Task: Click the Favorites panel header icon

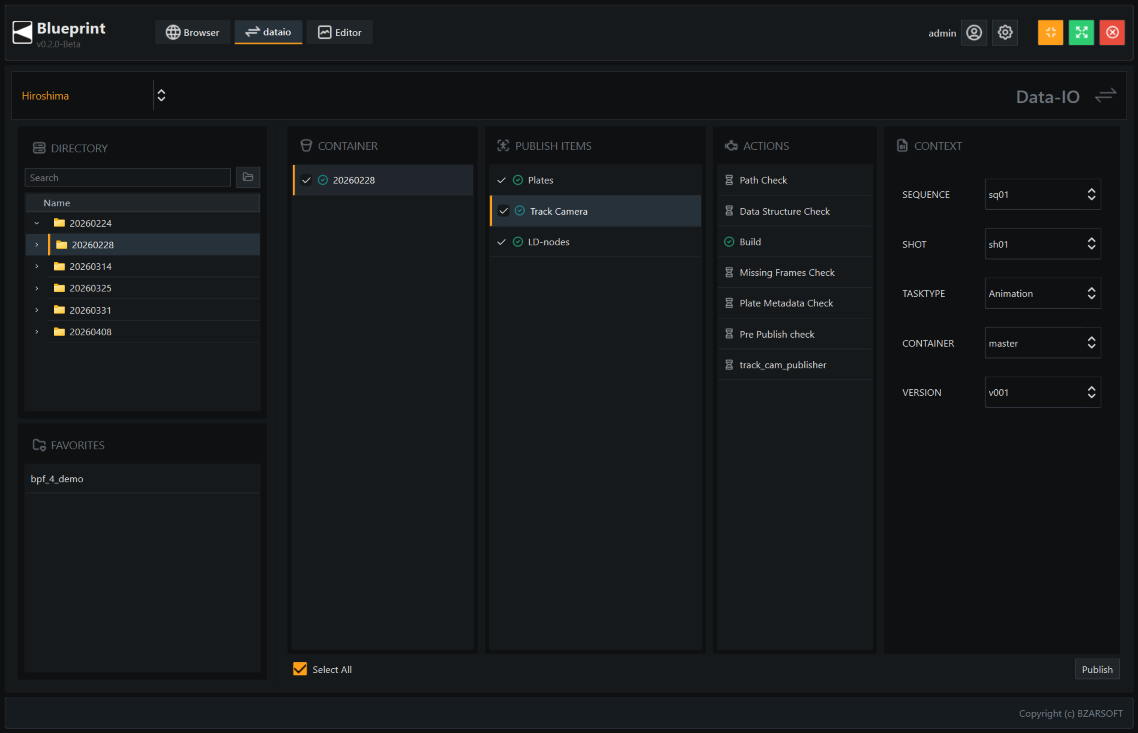Action: 39,445
